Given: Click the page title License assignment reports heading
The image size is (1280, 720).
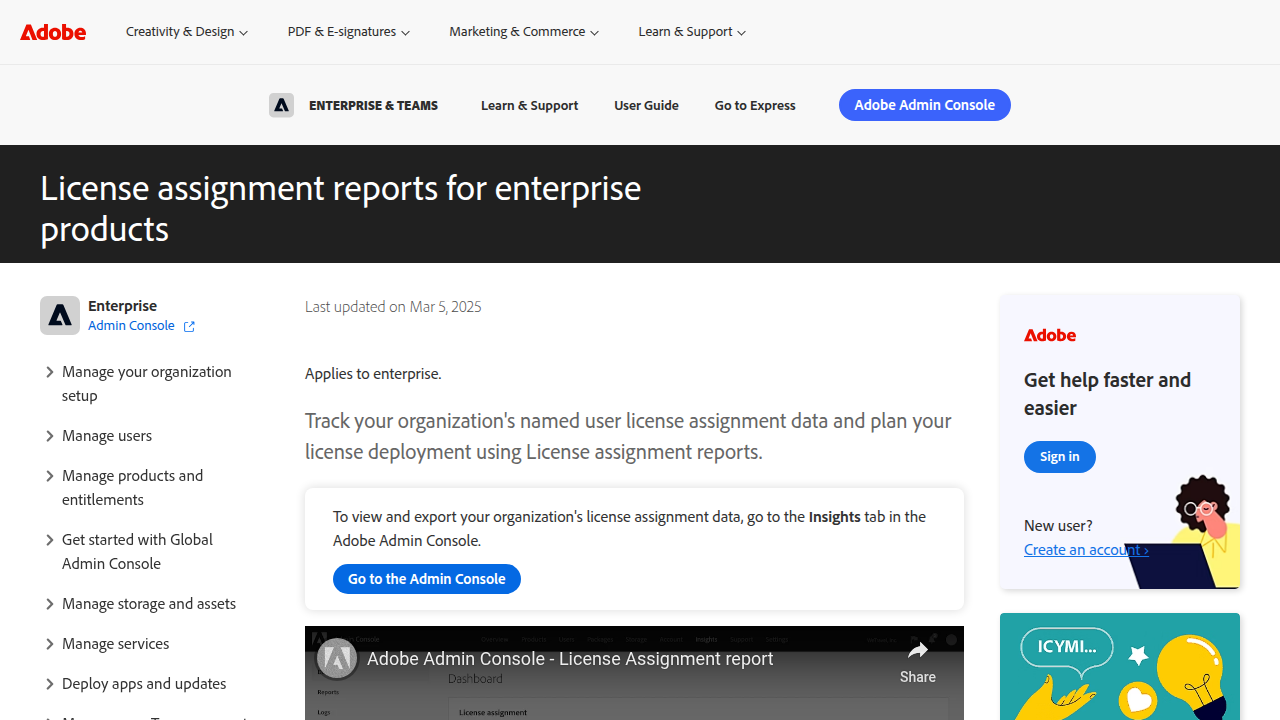Looking at the screenshot, I should (341, 208).
